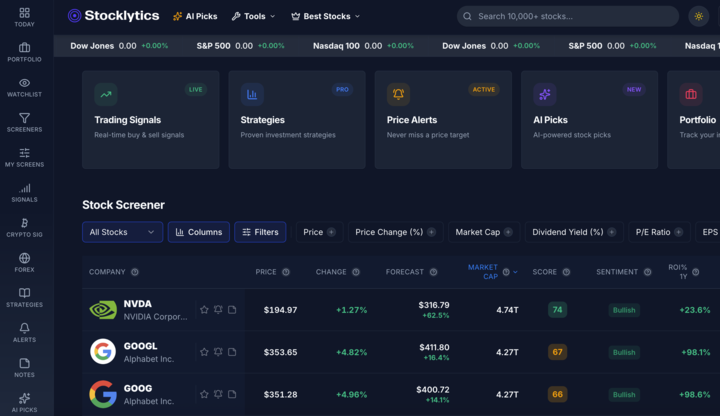Viewport: 720px width, 416px height.
Task: Open the Notes sidebar icon
Action: pos(24,367)
